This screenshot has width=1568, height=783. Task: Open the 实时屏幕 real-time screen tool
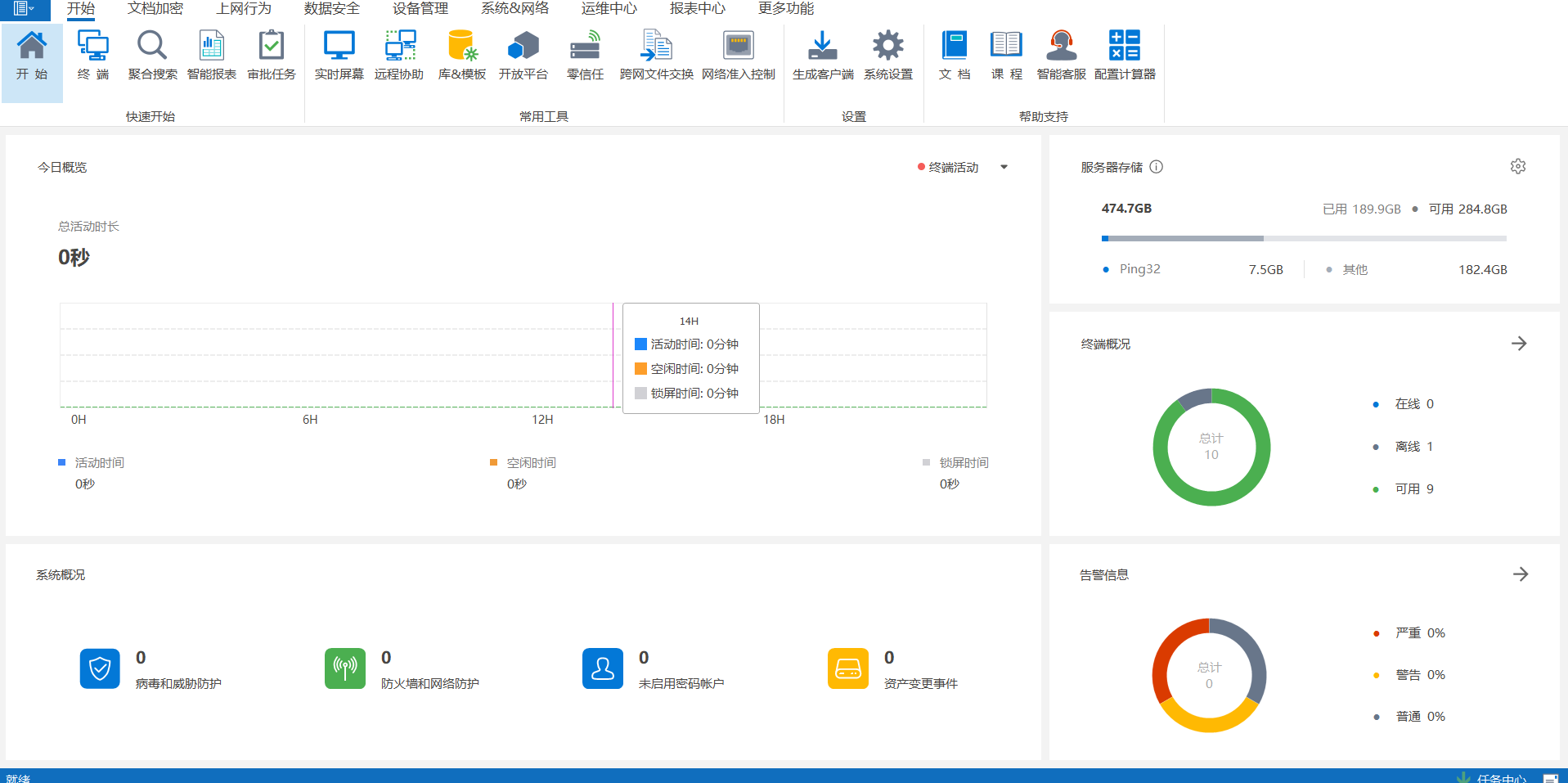[x=339, y=55]
